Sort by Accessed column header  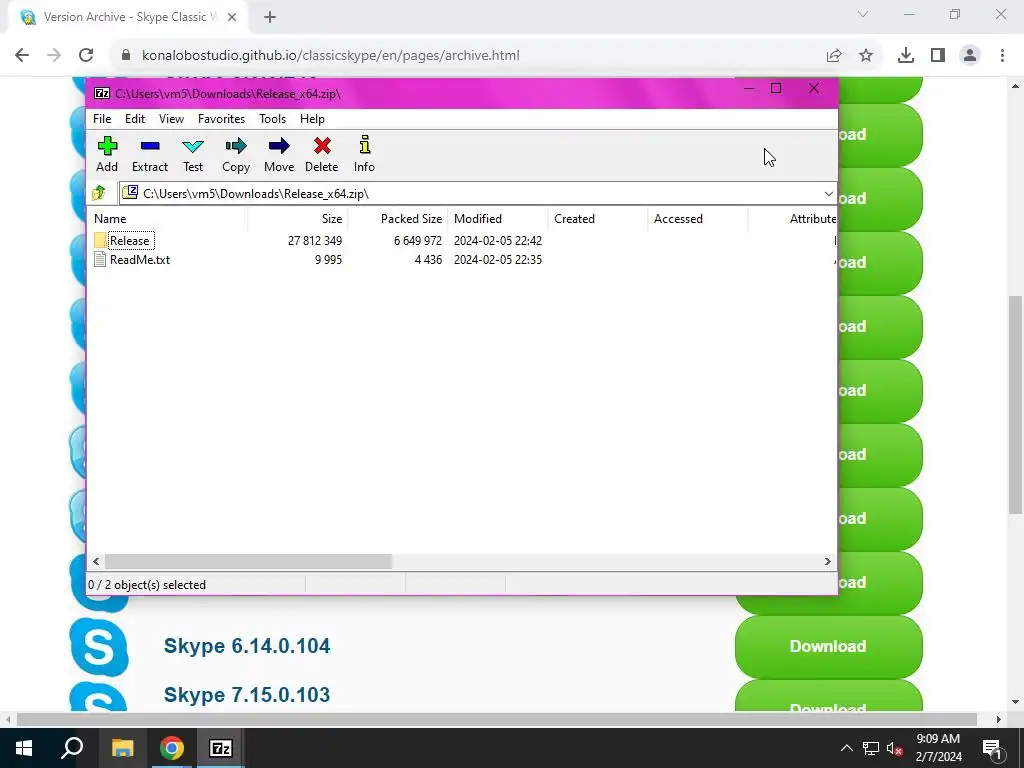coord(697,219)
